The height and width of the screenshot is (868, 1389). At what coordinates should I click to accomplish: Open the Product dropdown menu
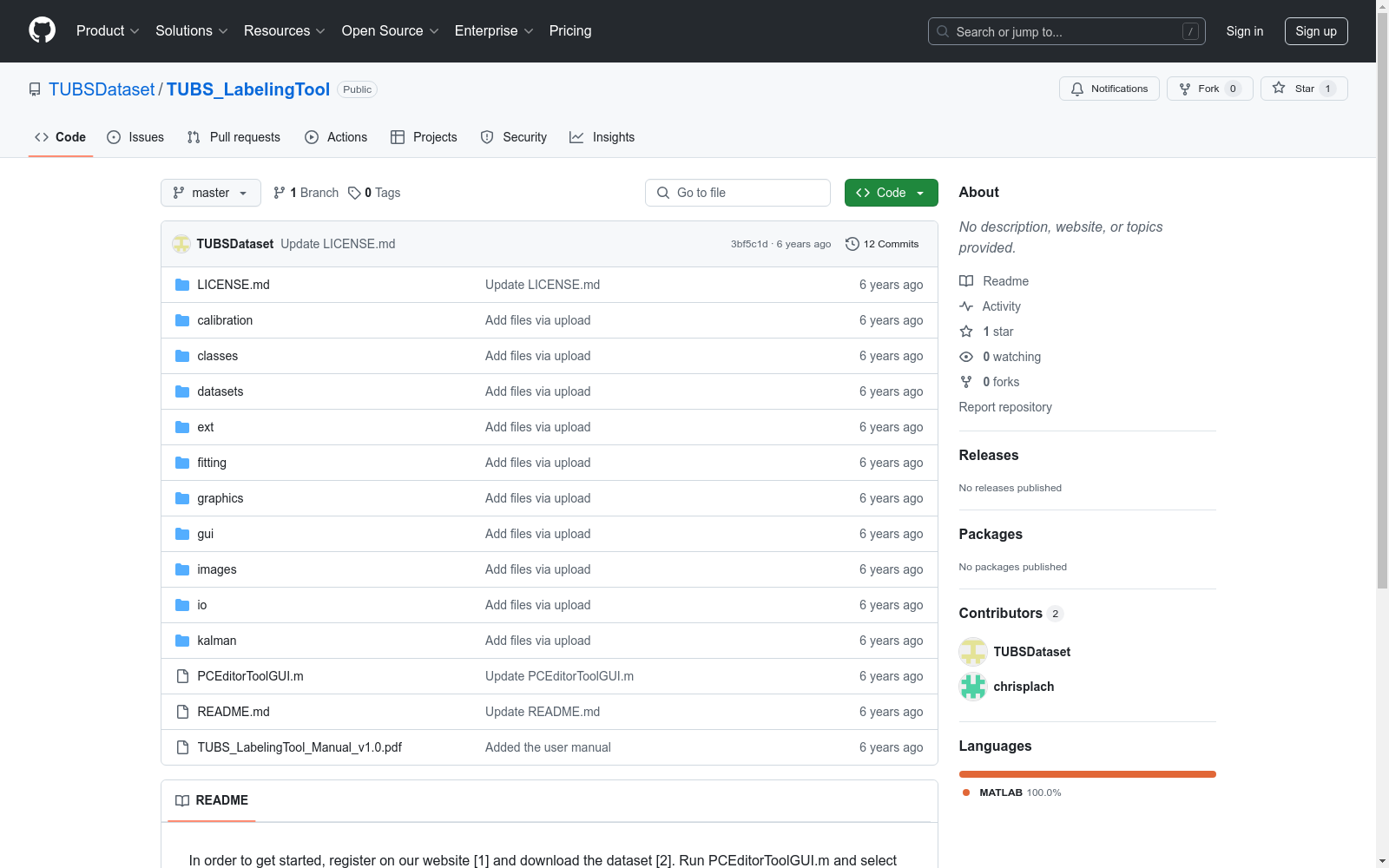pyautogui.click(x=108, y=31)
